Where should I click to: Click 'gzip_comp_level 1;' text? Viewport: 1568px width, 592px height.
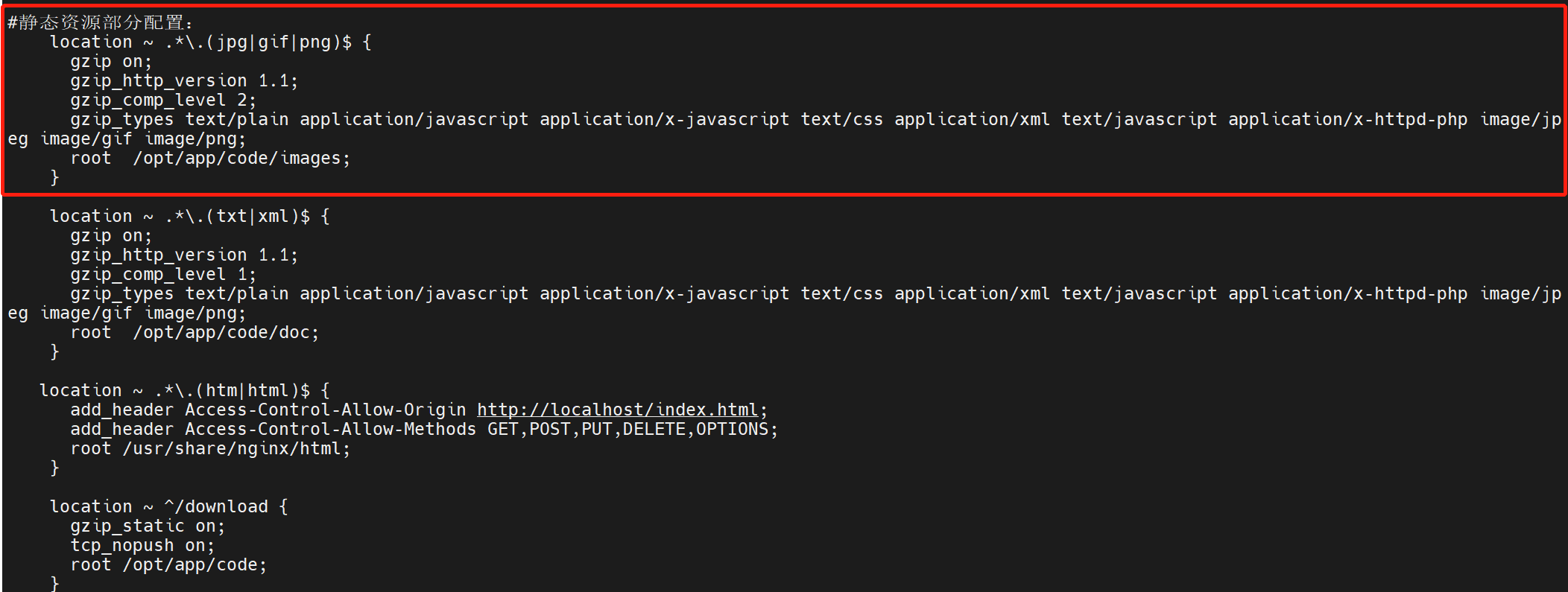(x=163, y=274)
